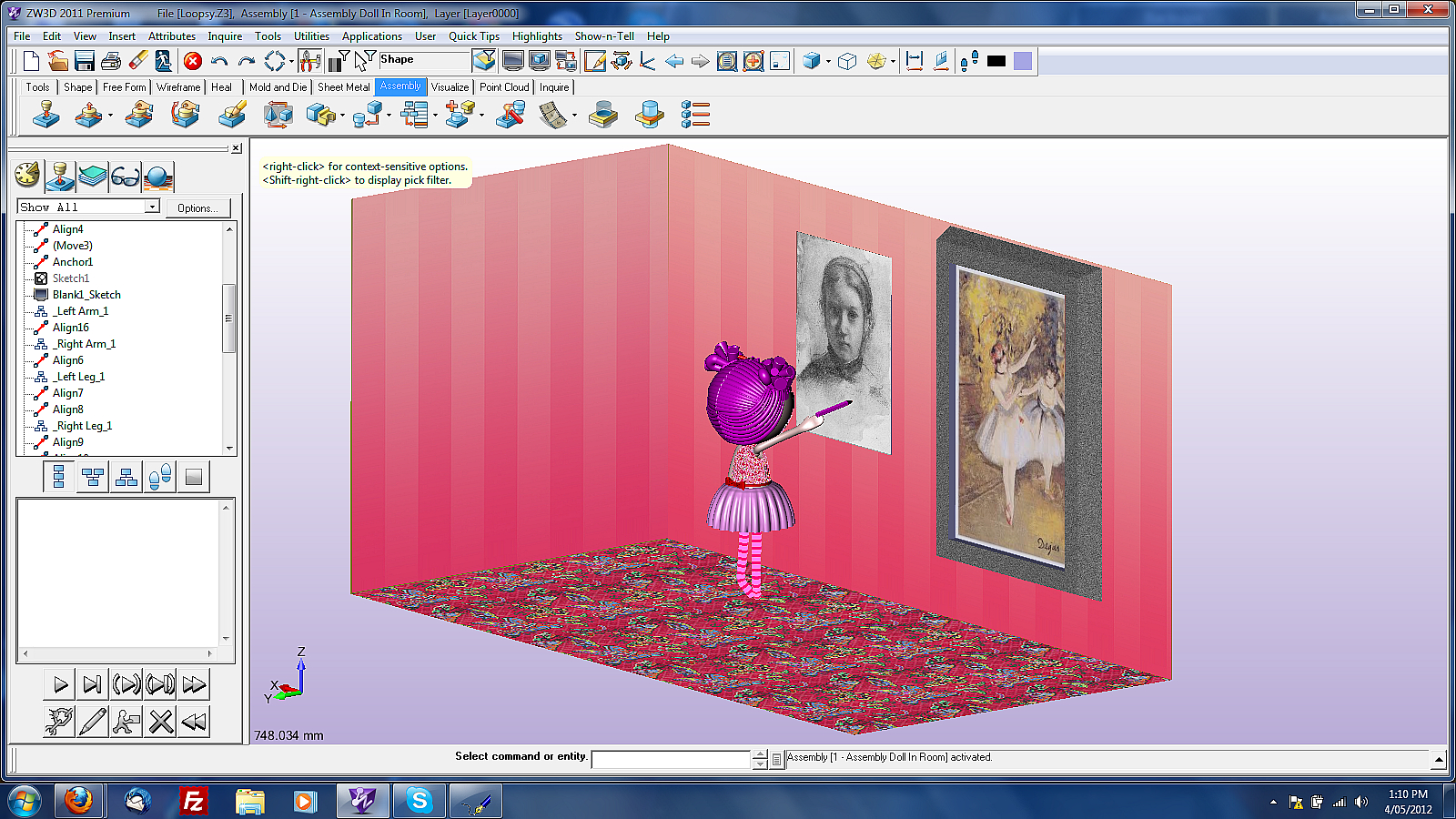Click the black color swatch in toolbar

tap(996, 61)
